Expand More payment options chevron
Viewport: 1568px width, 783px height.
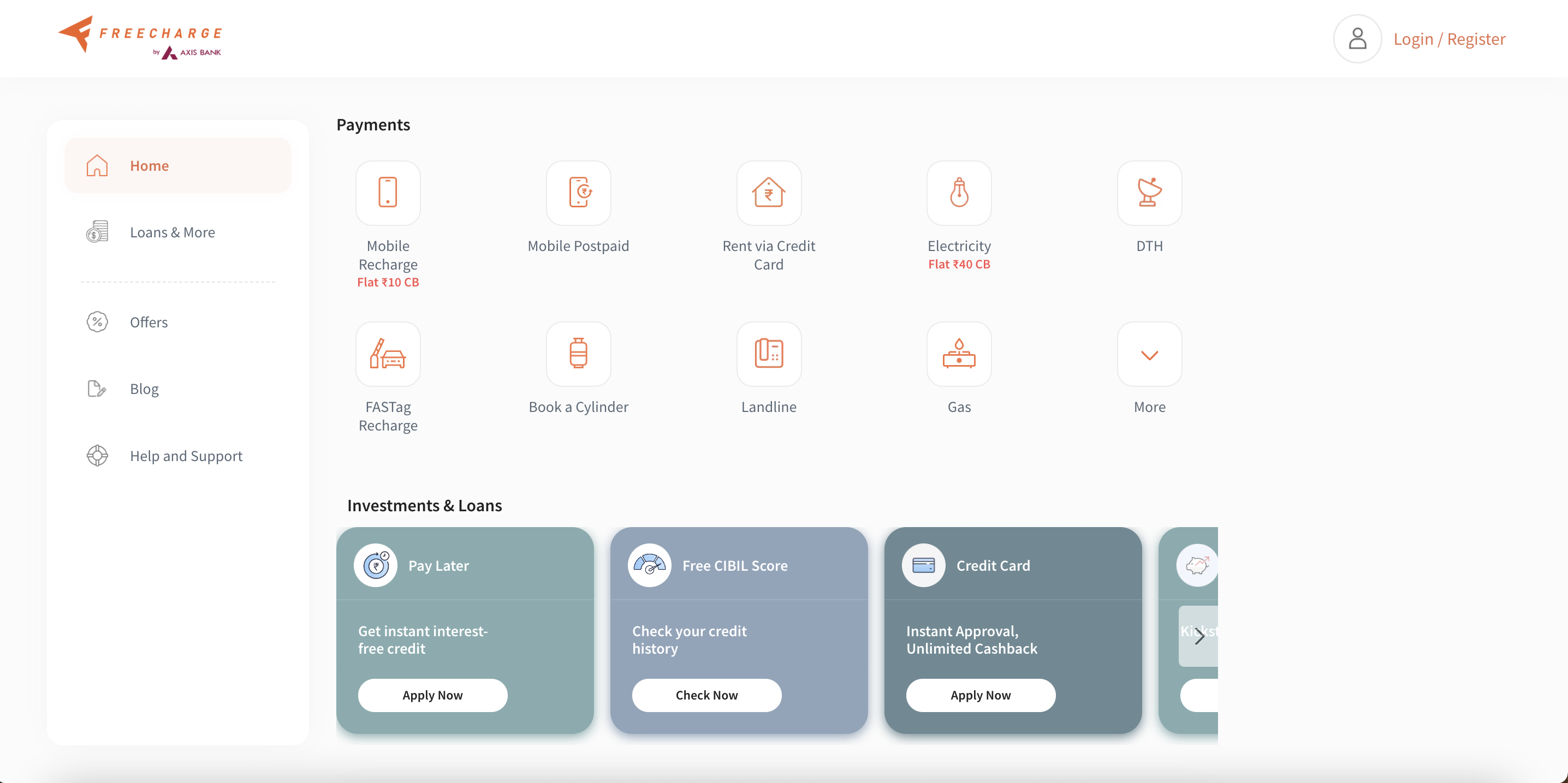coord(1149,354)
